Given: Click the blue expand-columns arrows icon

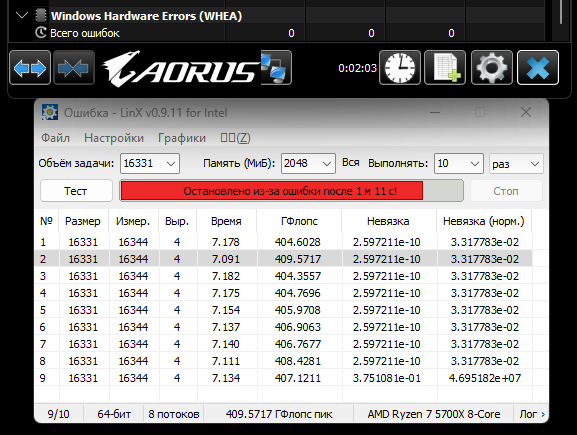Looking at the screenshot, I should click(30, 68).
